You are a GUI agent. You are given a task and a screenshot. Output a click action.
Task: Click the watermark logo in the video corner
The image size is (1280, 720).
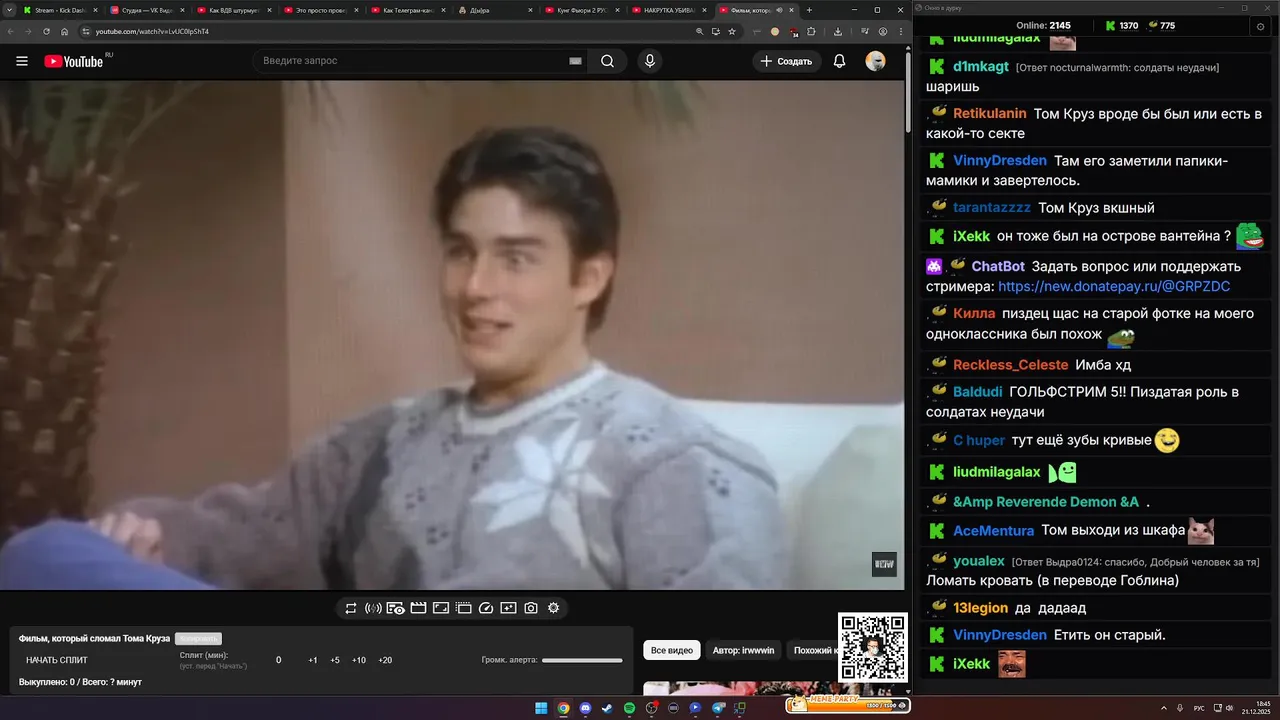click(x=884, y=564)
